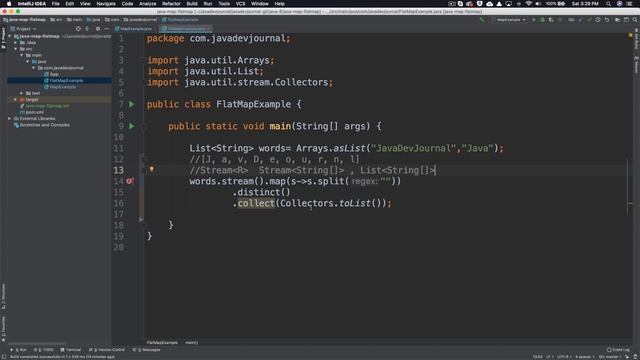Click javadevjournal in navigation bar breadcrumb
This screenshot has width=640, height=360.
click(140, 20)
